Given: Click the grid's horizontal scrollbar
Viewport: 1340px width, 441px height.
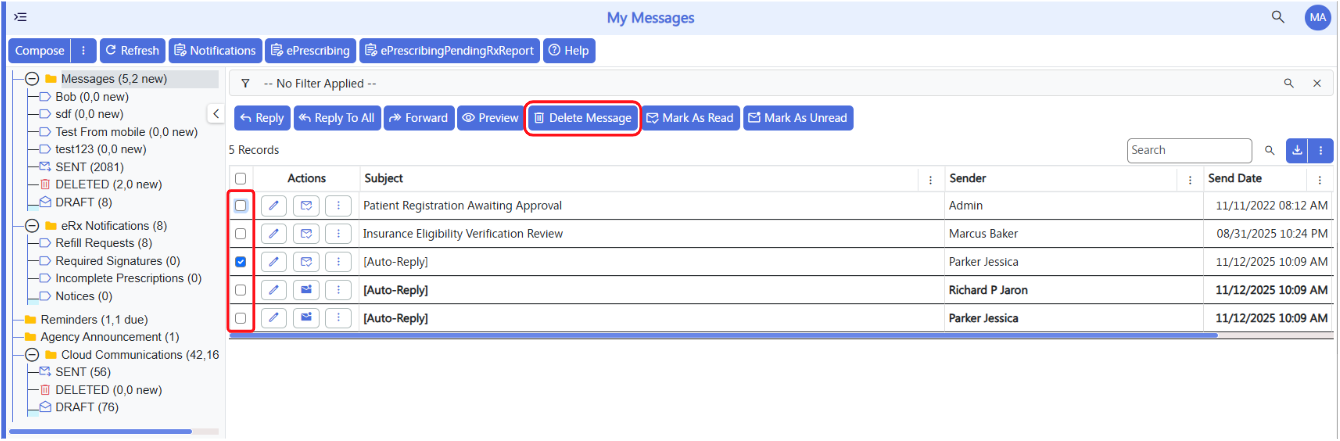Looking at the screenshot, I should point(724,336).
